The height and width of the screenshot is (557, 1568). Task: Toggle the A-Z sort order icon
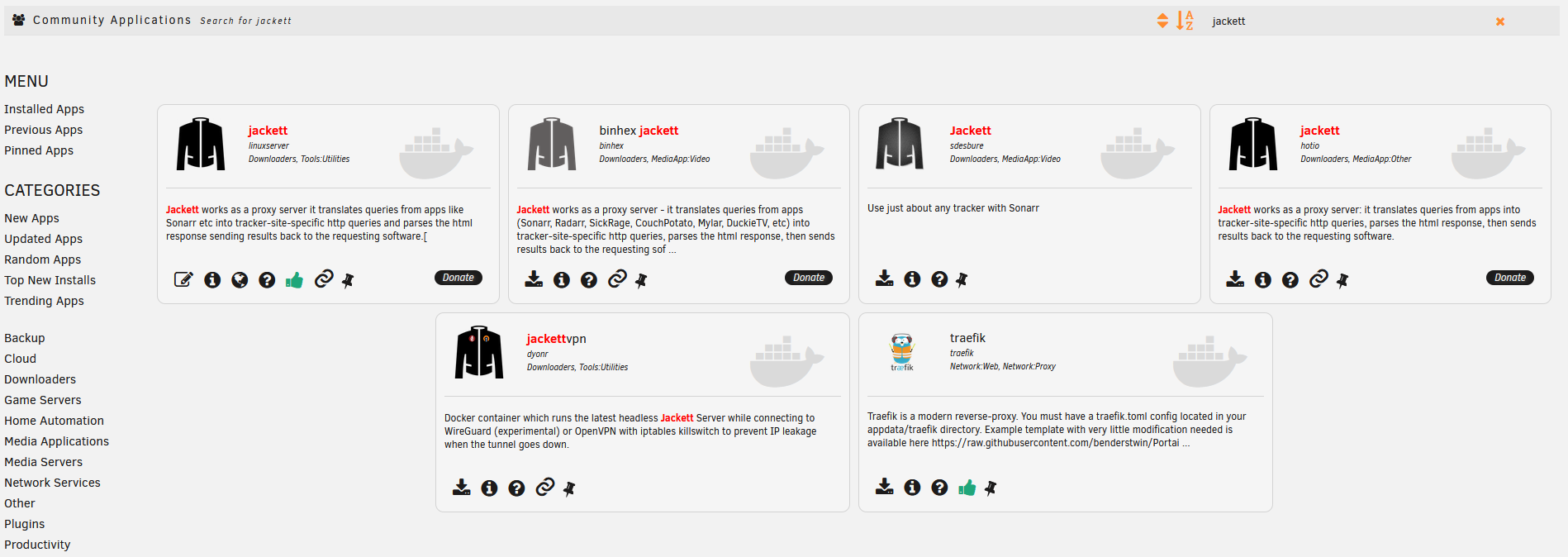1186,21
